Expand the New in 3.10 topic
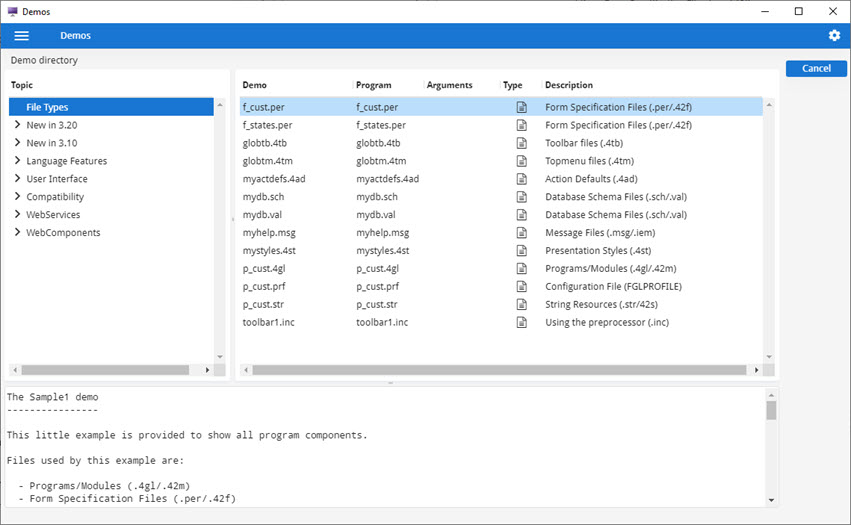Image resolution: width=851 pixels, height=525 pixels. tap(17, 142)
